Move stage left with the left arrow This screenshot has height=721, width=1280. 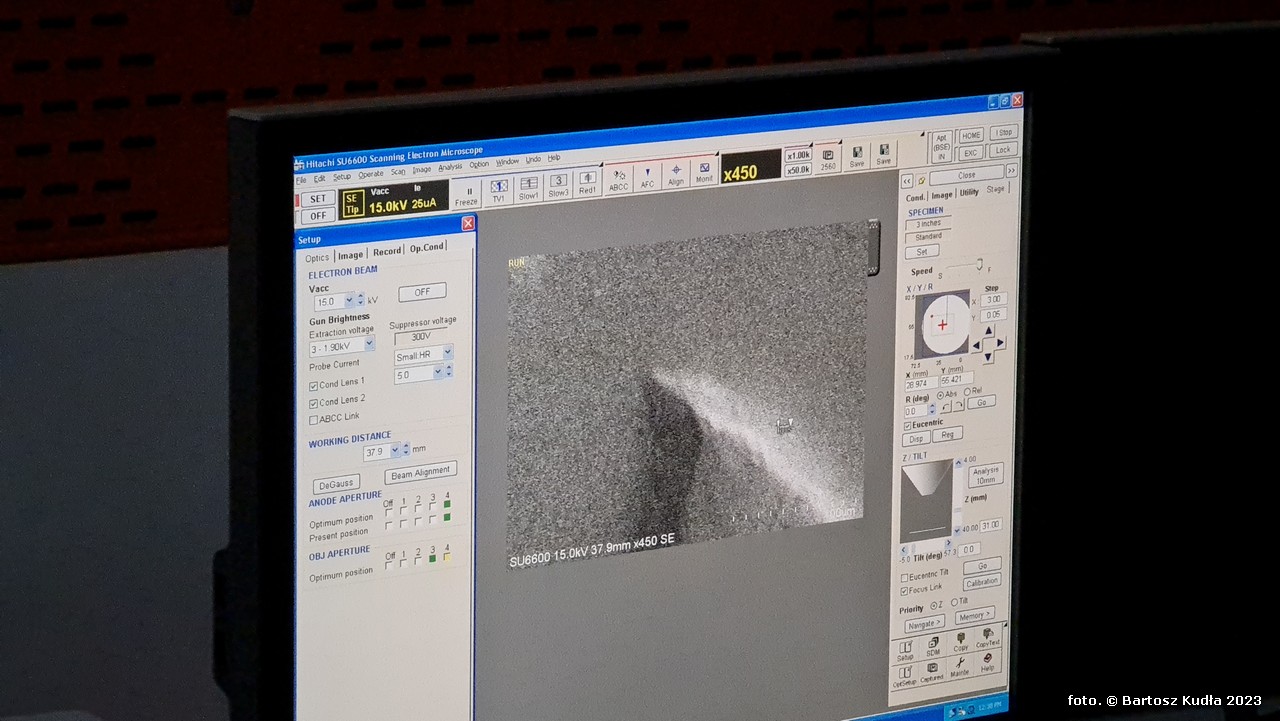976,345
